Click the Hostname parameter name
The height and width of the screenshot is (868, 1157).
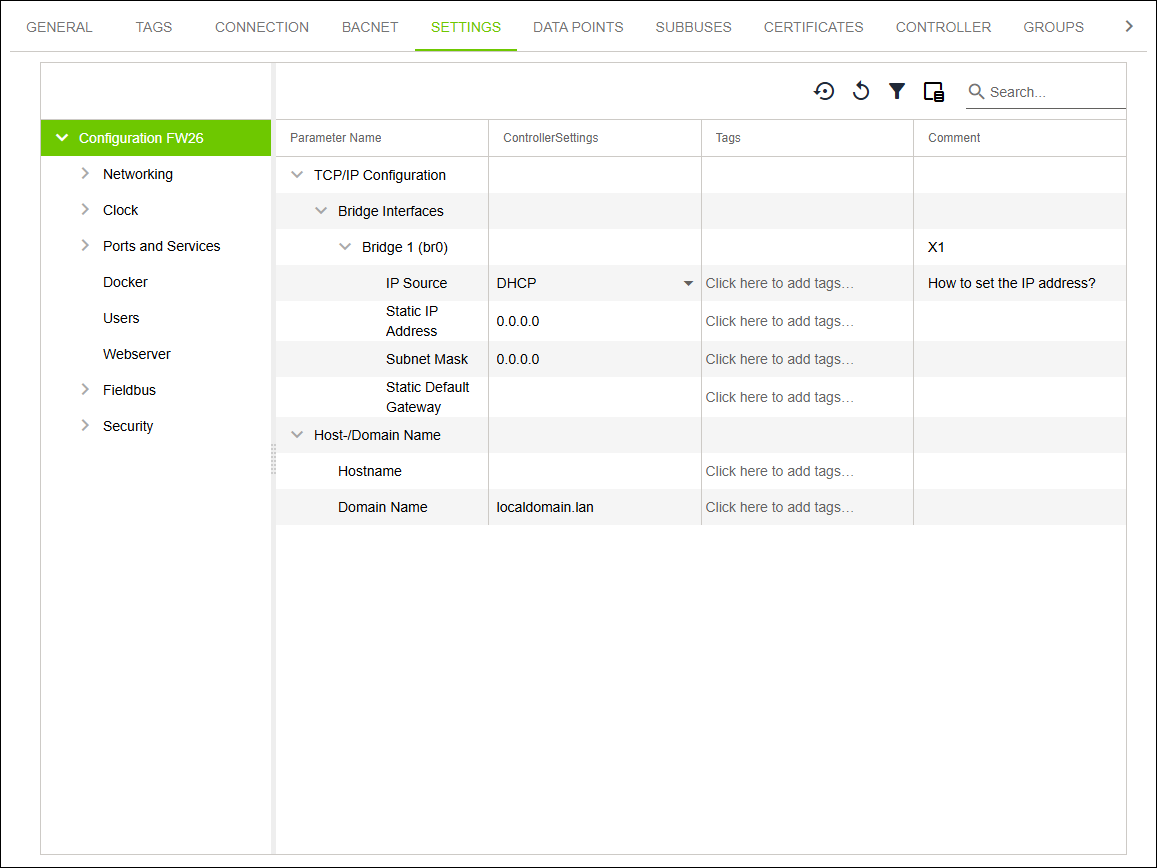(370, 471)
